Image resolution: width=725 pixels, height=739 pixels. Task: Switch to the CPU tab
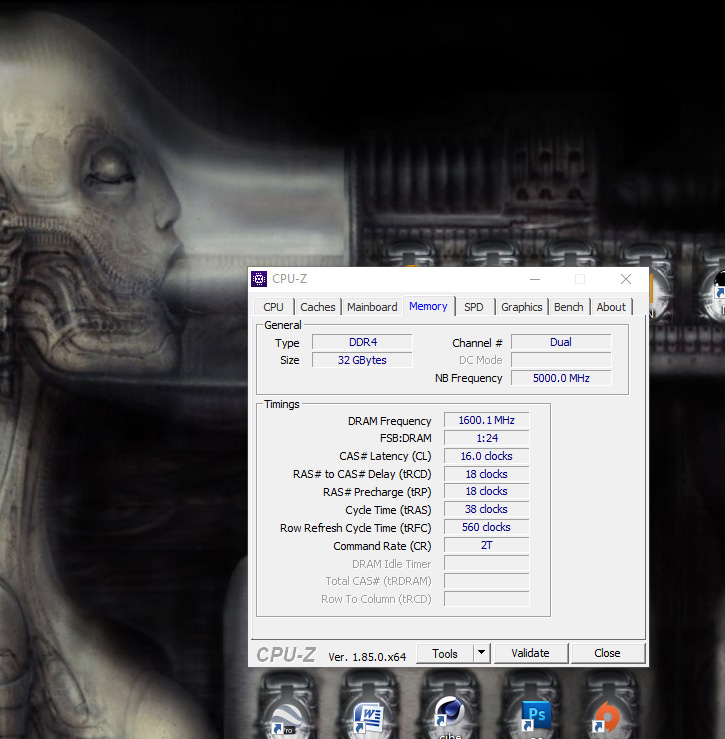273,307
